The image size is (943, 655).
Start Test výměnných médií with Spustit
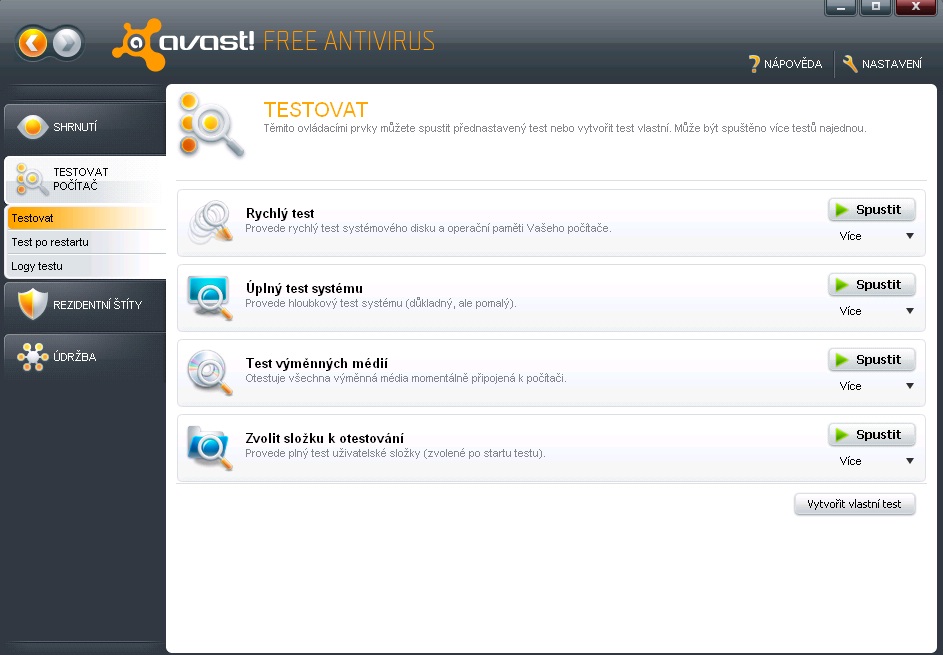[x=871, y=360]
